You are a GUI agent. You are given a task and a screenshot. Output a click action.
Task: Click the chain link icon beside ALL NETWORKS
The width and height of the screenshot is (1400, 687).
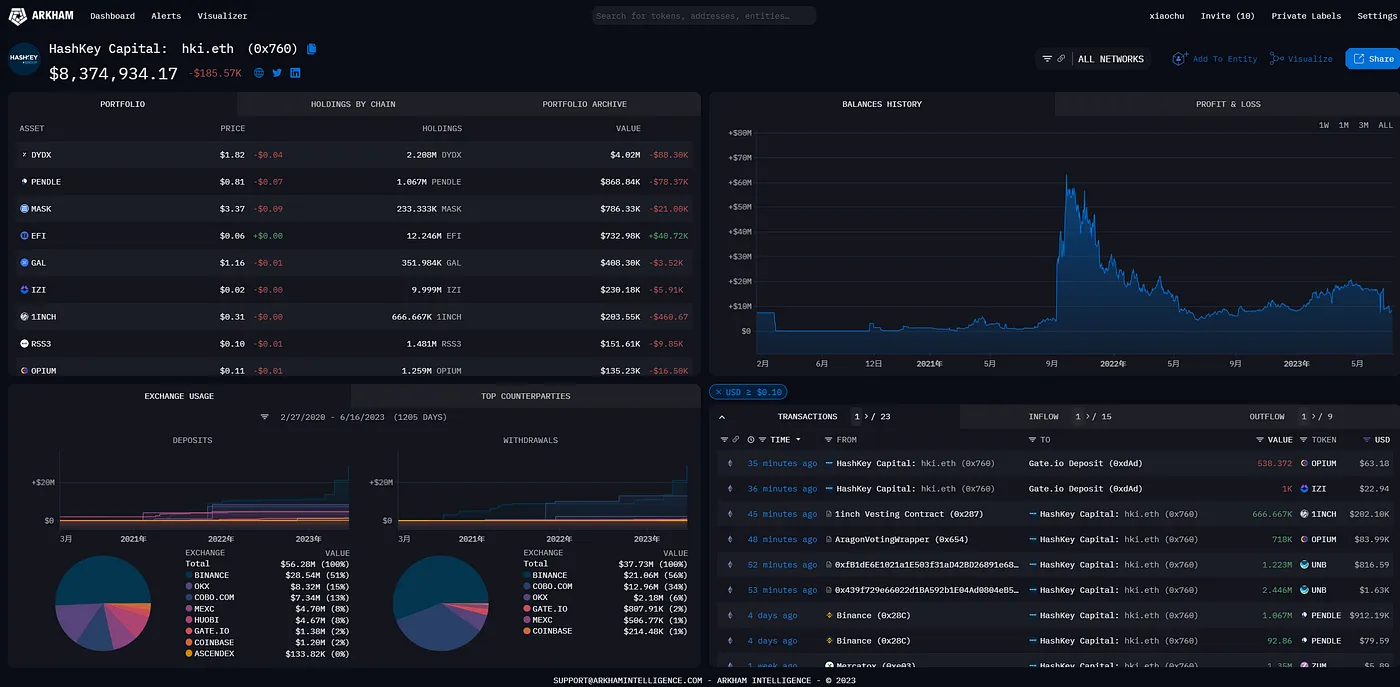coord(1061,59)
